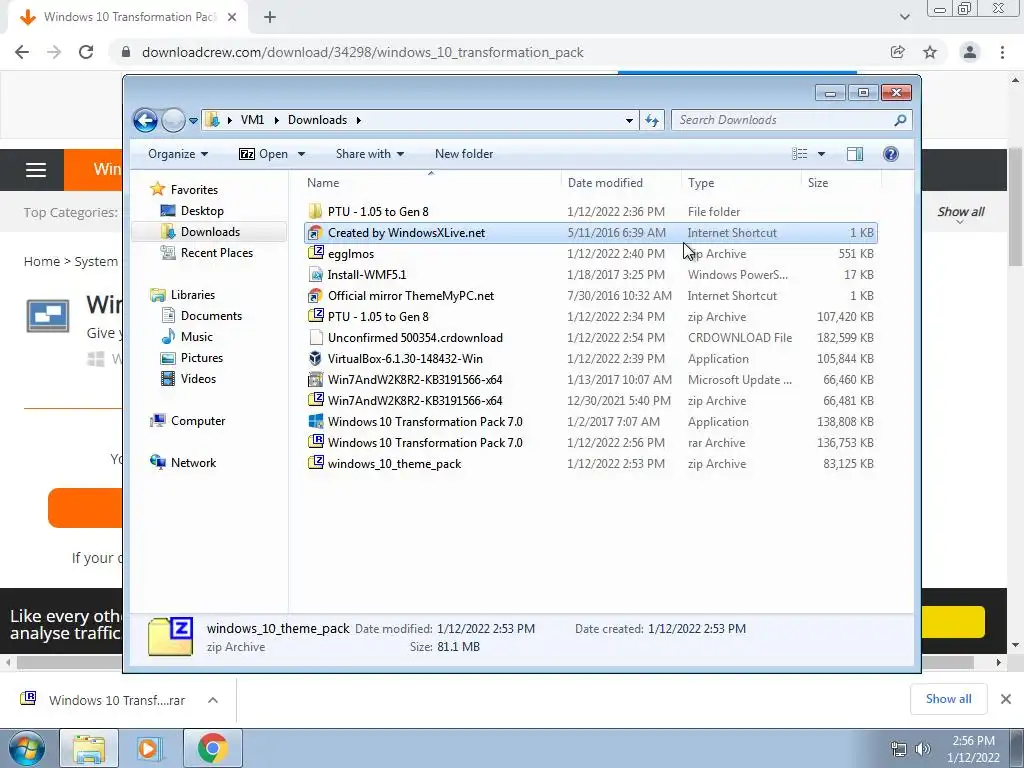Select Desktop in navigation pane
The width and height of the screenshot is (1024, 768).
[x=202, y=211]
